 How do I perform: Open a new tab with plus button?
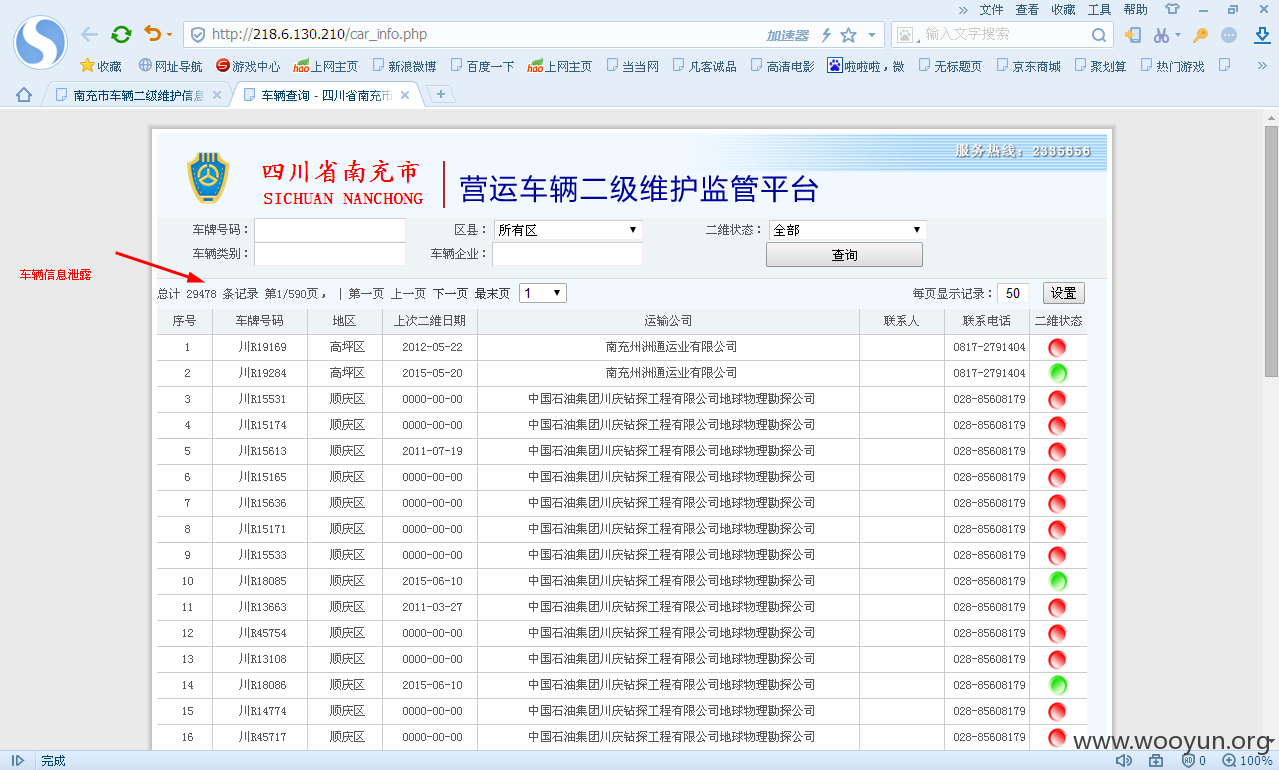(x=441, y=94)
